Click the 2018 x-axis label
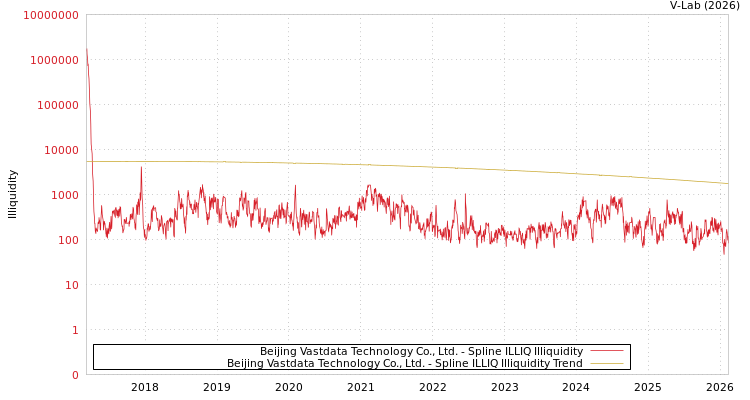Screen dimensions: 750x400 pyautogui.click(x=145, y=387)
